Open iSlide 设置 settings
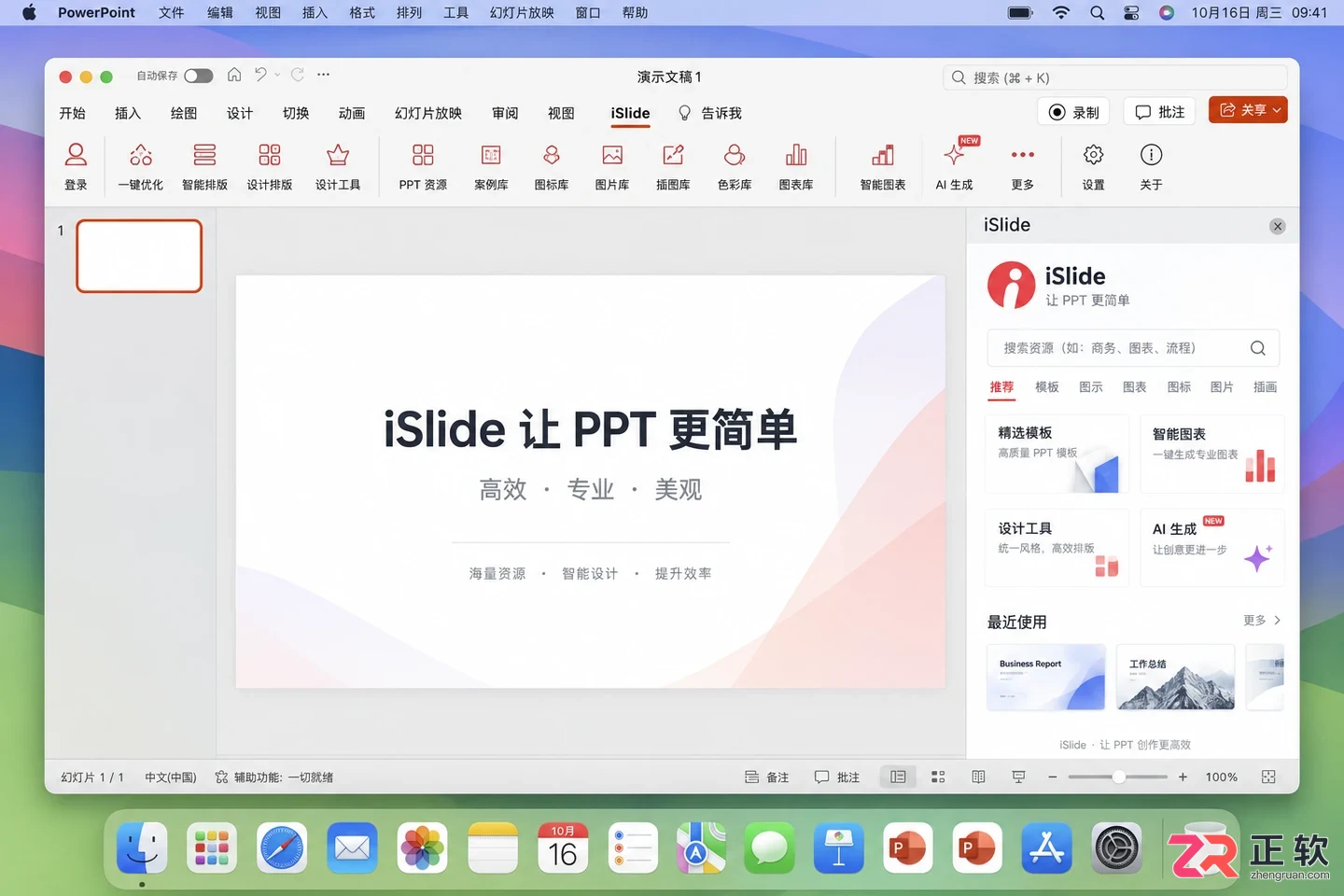The image size is (1344, 896). (1094, 165)
